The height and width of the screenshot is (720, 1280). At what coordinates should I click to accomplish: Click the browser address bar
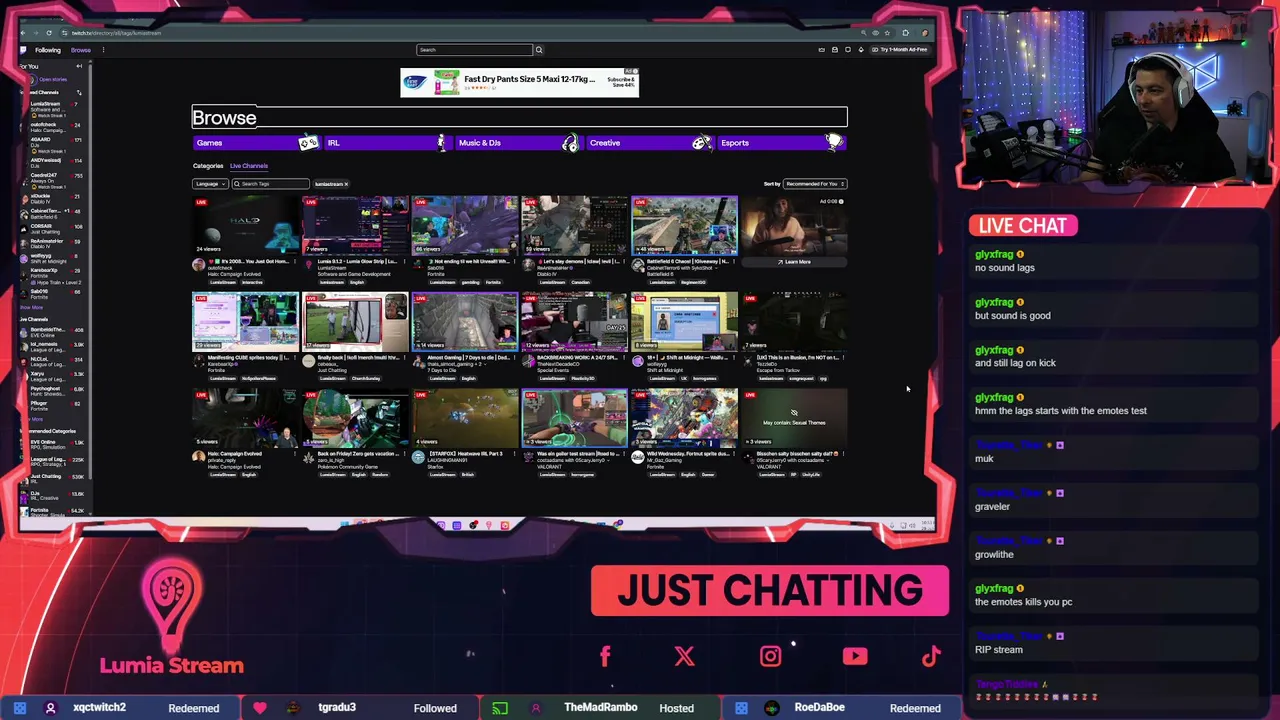pos(450,33)
